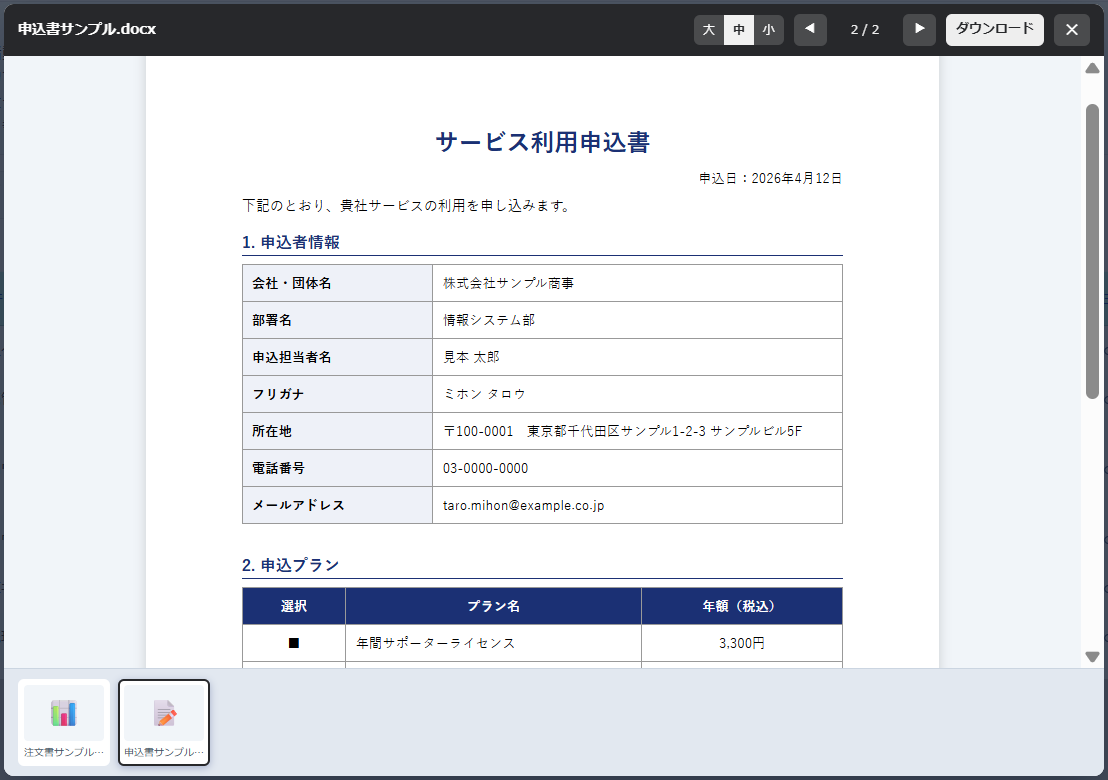The width and height of the screenshot is (1108, 780).
Task: Click the heading 2. 申込プラン
Action: 290,565
